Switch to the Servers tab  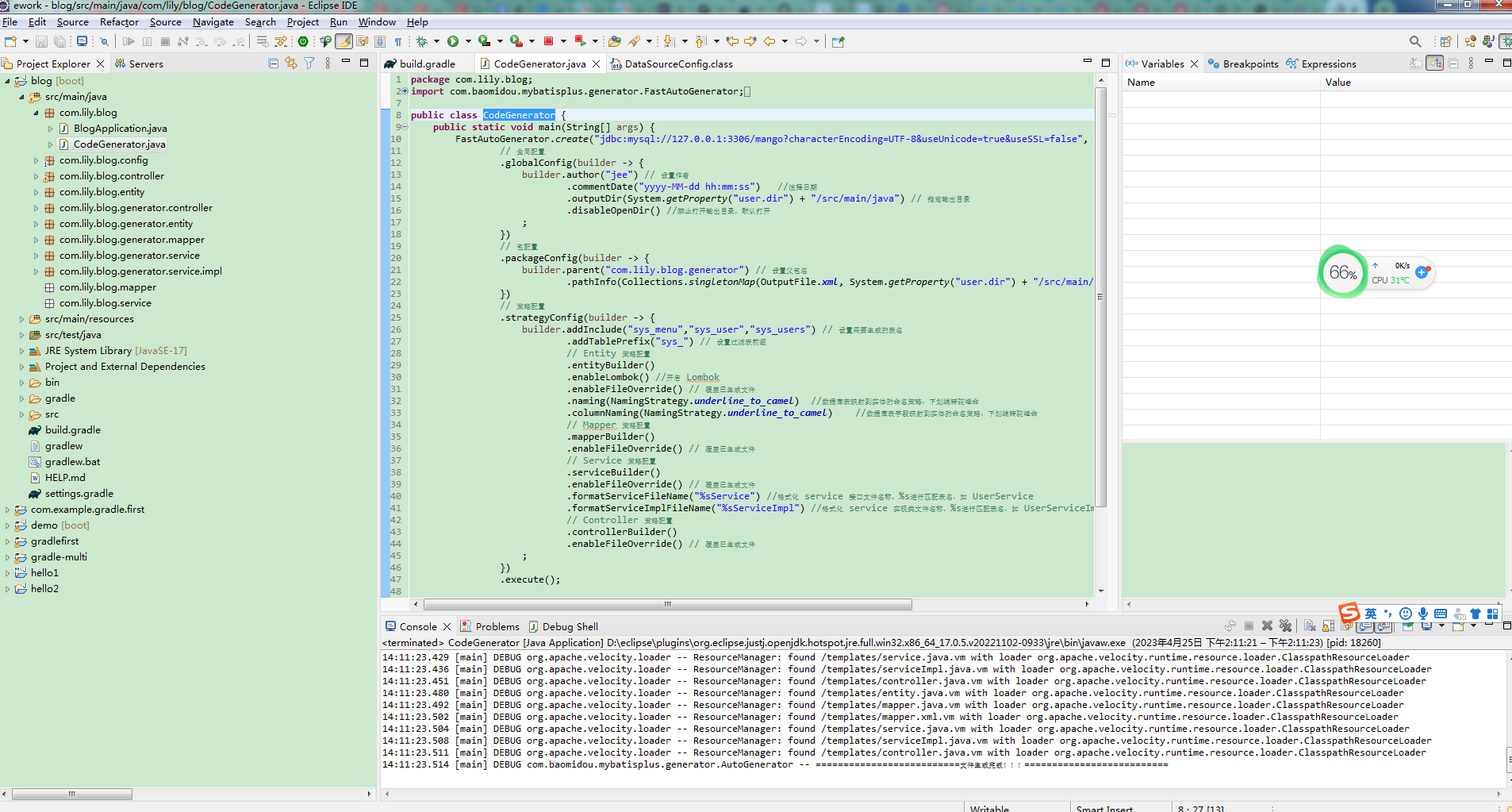(x=139, y=63)
